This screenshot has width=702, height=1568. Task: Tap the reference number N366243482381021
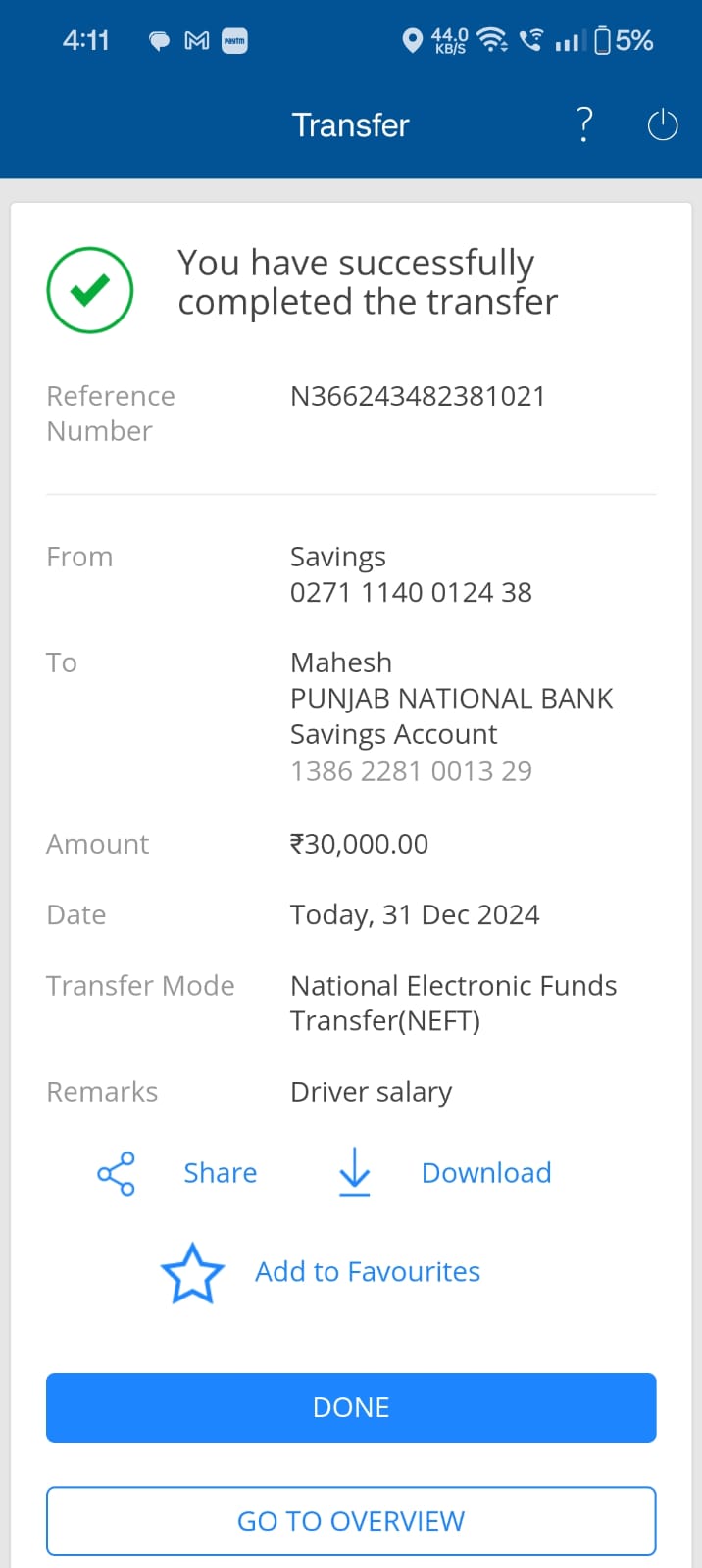click(418, 396)
